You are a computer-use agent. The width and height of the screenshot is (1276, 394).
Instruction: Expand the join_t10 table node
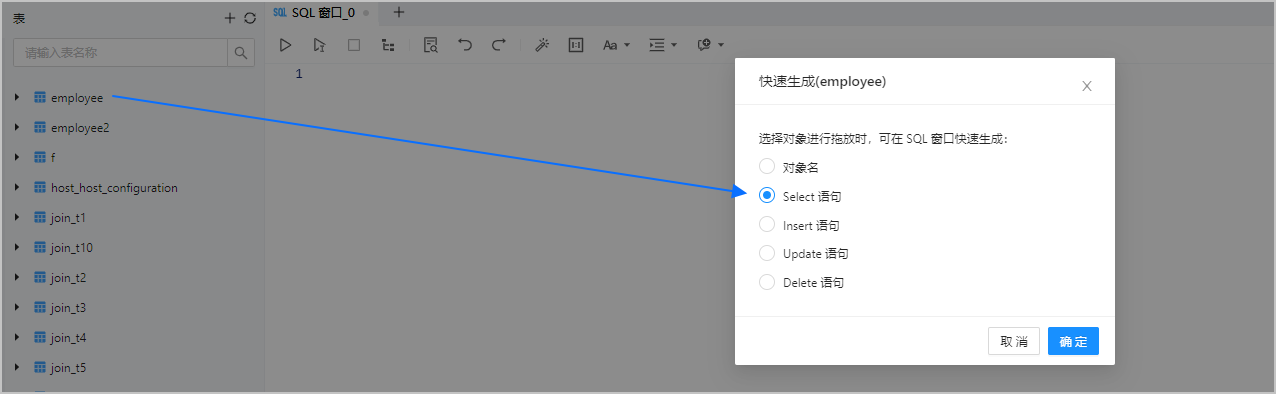(17, 248)
